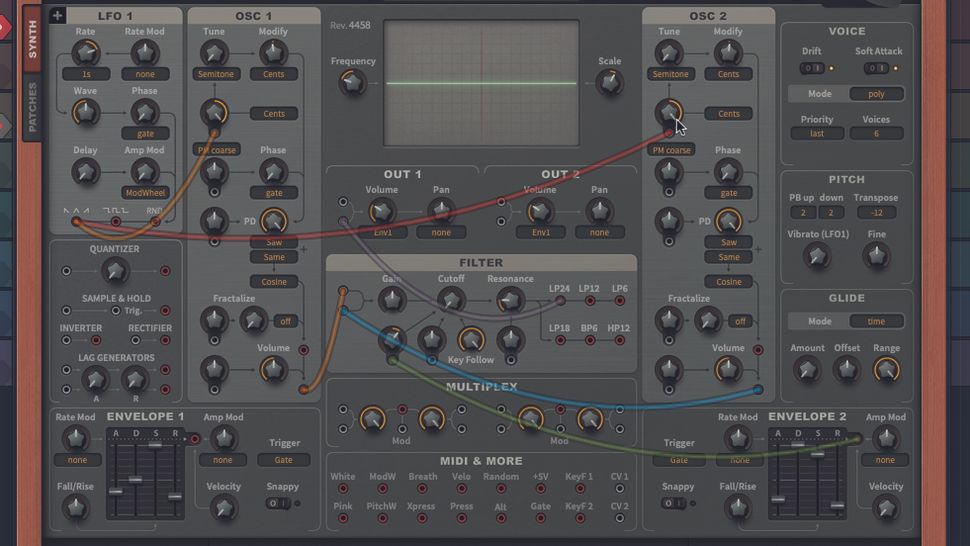Screen dimensions: 970x546
Task: Click the Envelope 1 Trigger Gate button
Action: click(283, 460)
